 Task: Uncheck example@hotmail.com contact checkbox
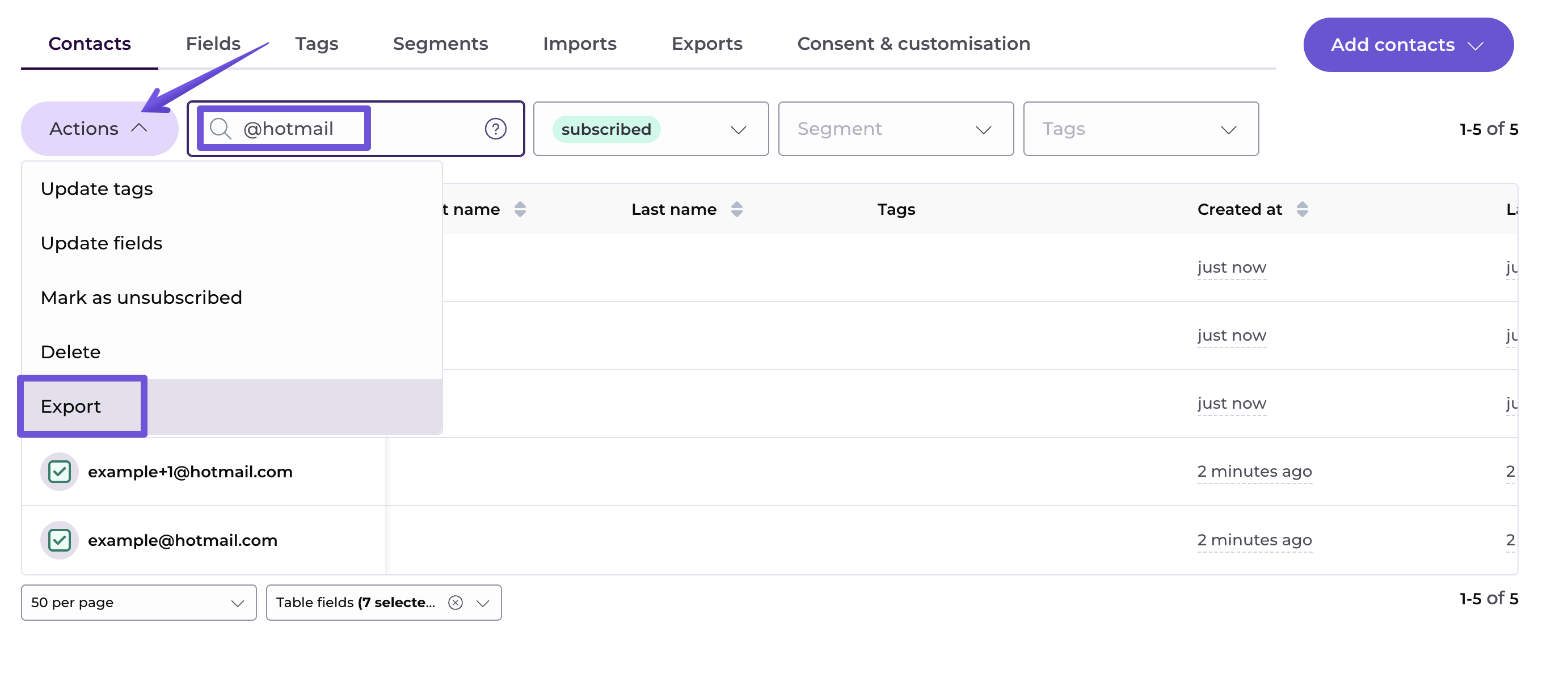[60, 541]
